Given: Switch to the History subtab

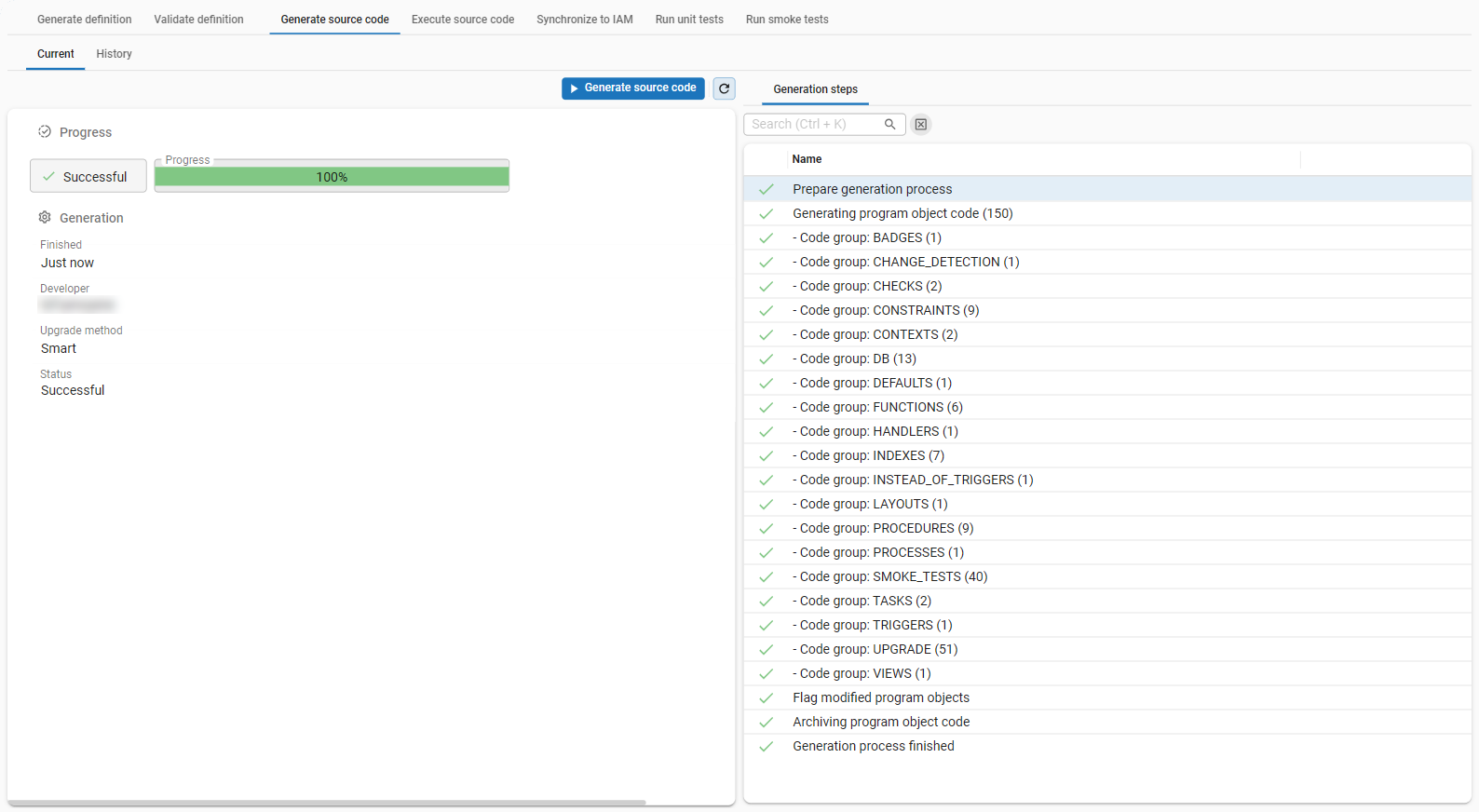Looking at the screenshot, I should [x=115, y=54].
